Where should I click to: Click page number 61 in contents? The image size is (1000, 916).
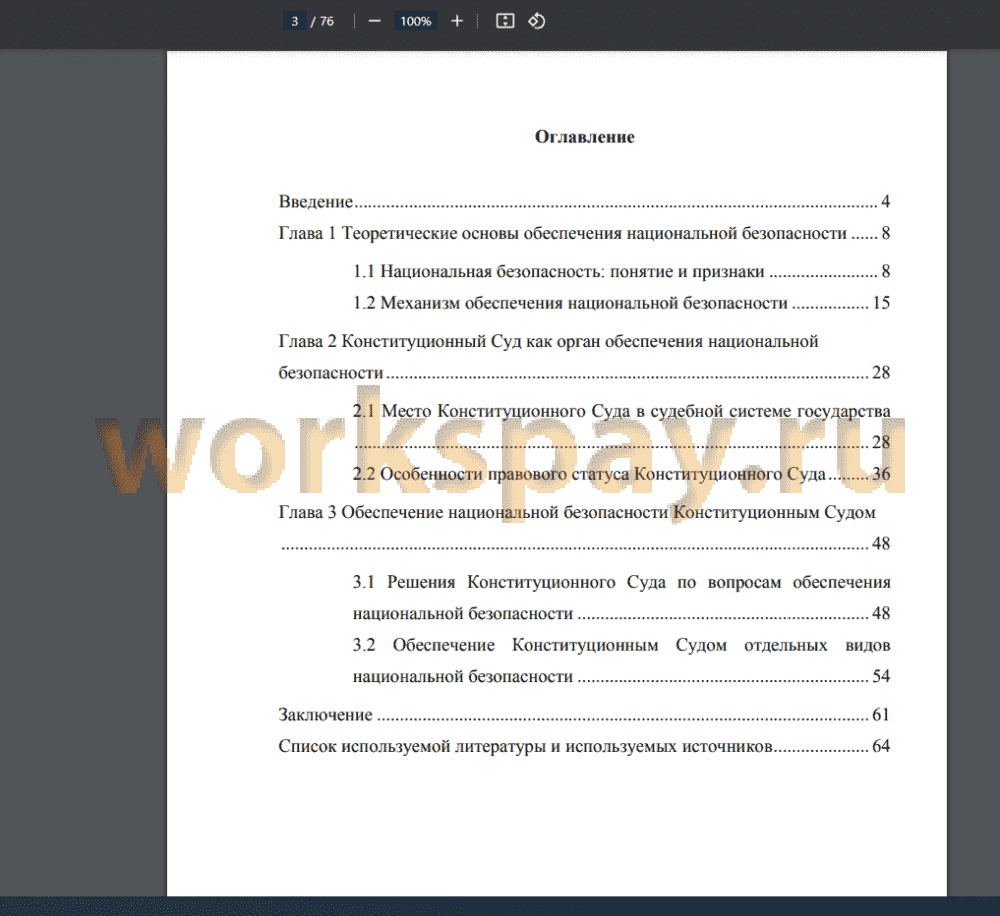coord(881,714)
